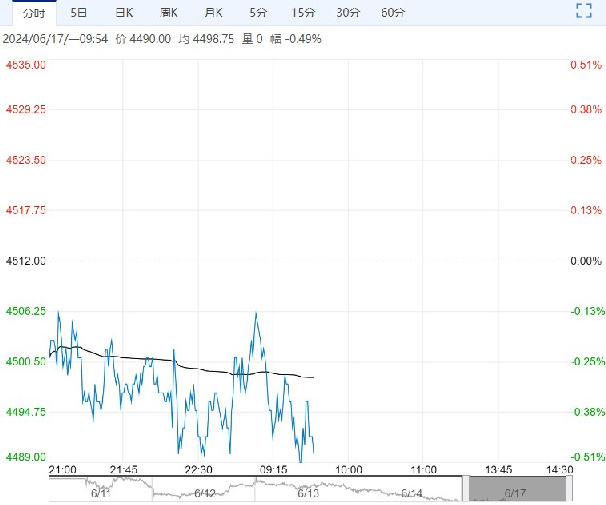This screenshot has height=505, width=606.
Task: Open the 60分 hourly interval chart
Action: coord(393,13)
